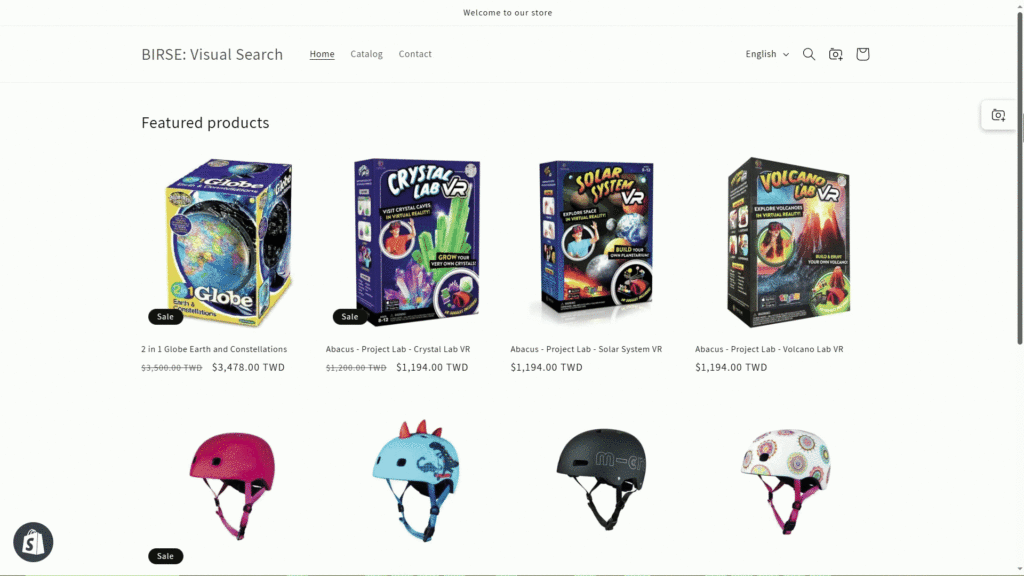Screen dimensions: 1024x576
Task: Open the Shopify chat bag icon
Action: (x=33, y=542)
